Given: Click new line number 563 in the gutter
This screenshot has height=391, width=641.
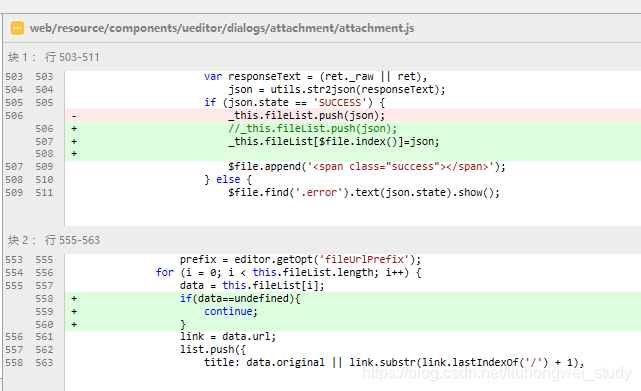Looking at the screenshot, I should coord(44,363).
